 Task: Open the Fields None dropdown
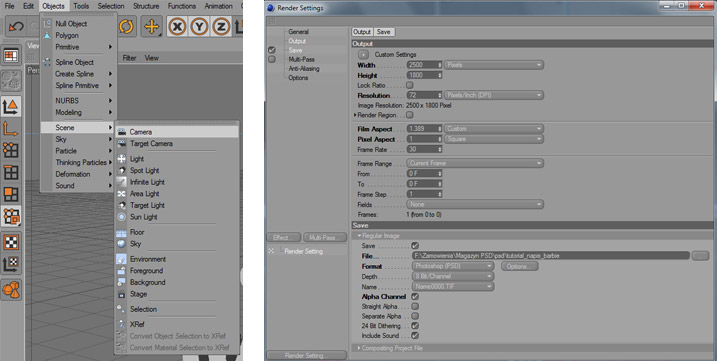[475, 205]
